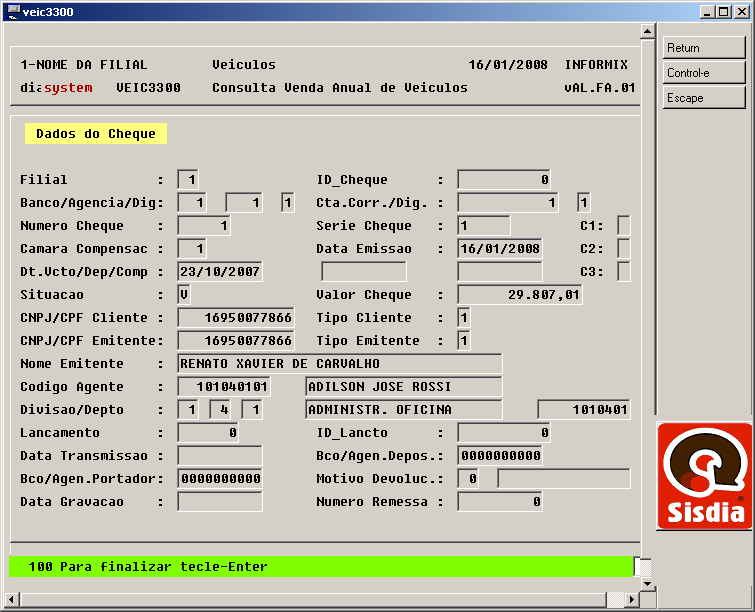
Task: Click the ADILSON JOSE ROSSI field
Action: pos(404,387)
